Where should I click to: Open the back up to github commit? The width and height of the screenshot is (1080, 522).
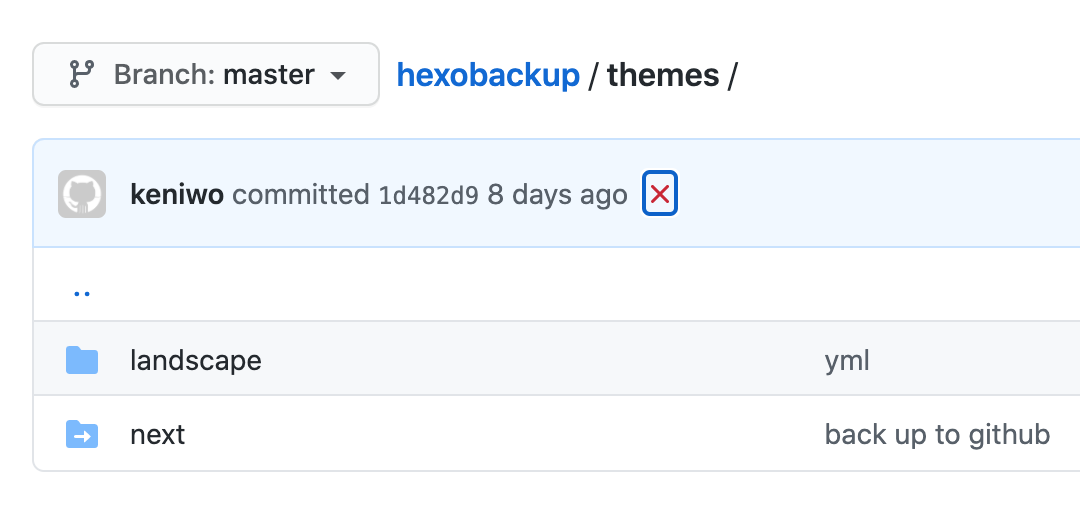937,435
